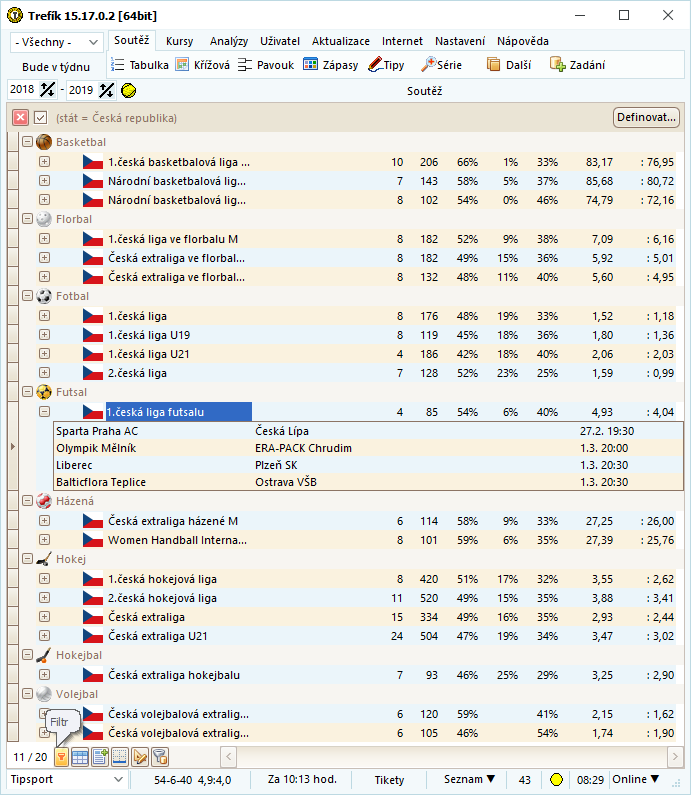
Task: Click the Filtr funnel icon
Action: tap(61, 757)
